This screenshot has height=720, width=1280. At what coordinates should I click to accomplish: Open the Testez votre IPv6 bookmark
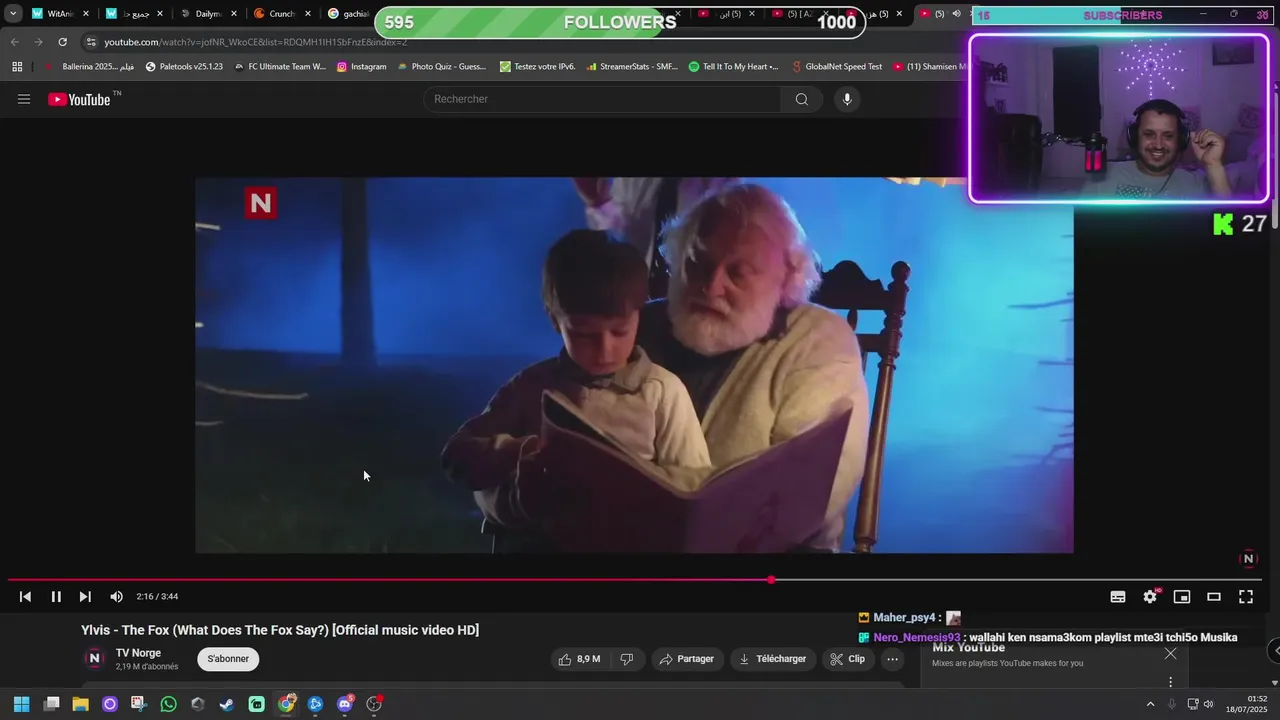(x=537, y=67)
